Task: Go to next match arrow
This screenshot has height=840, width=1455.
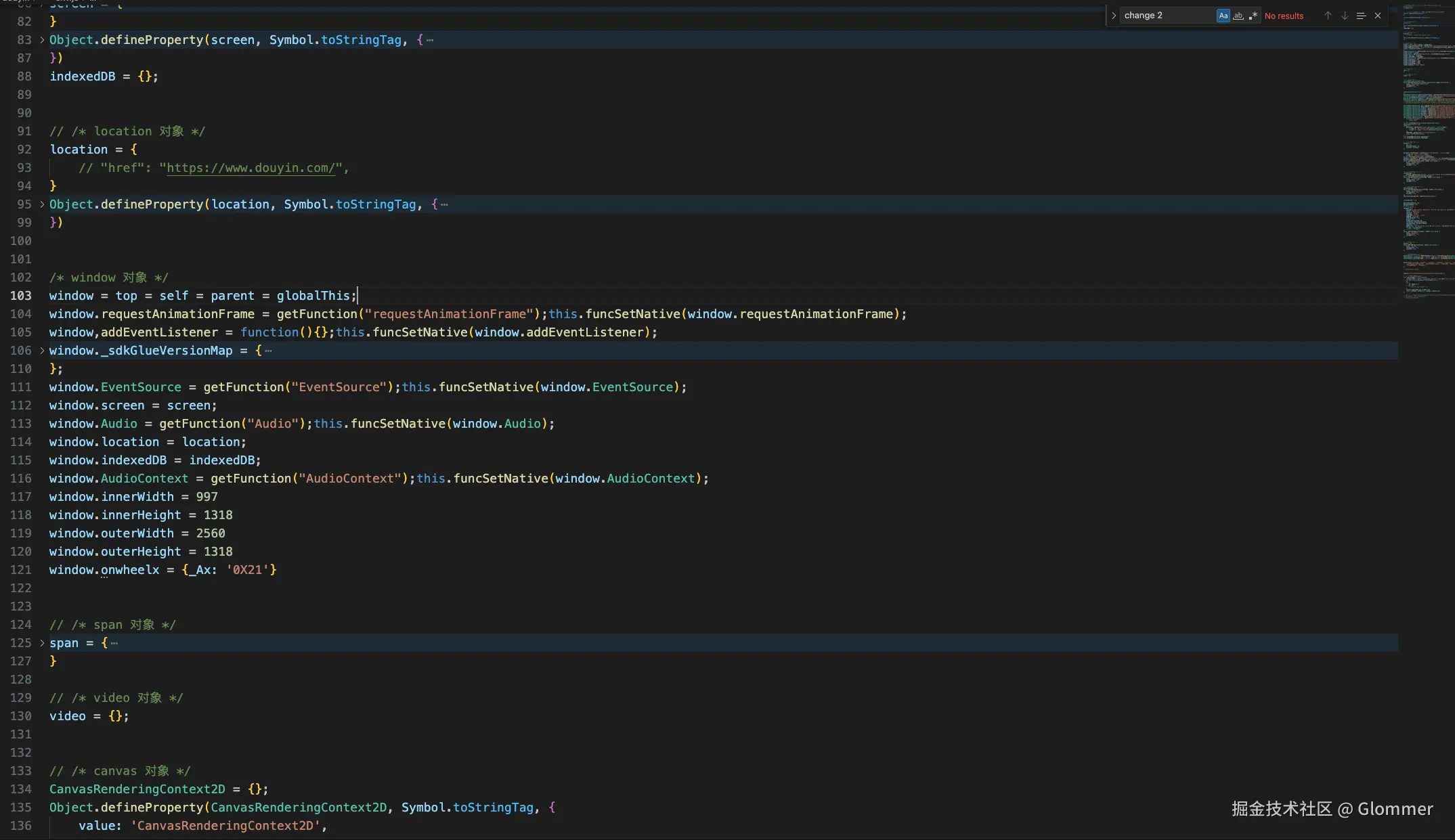Action: click(x=1345, y=16)
